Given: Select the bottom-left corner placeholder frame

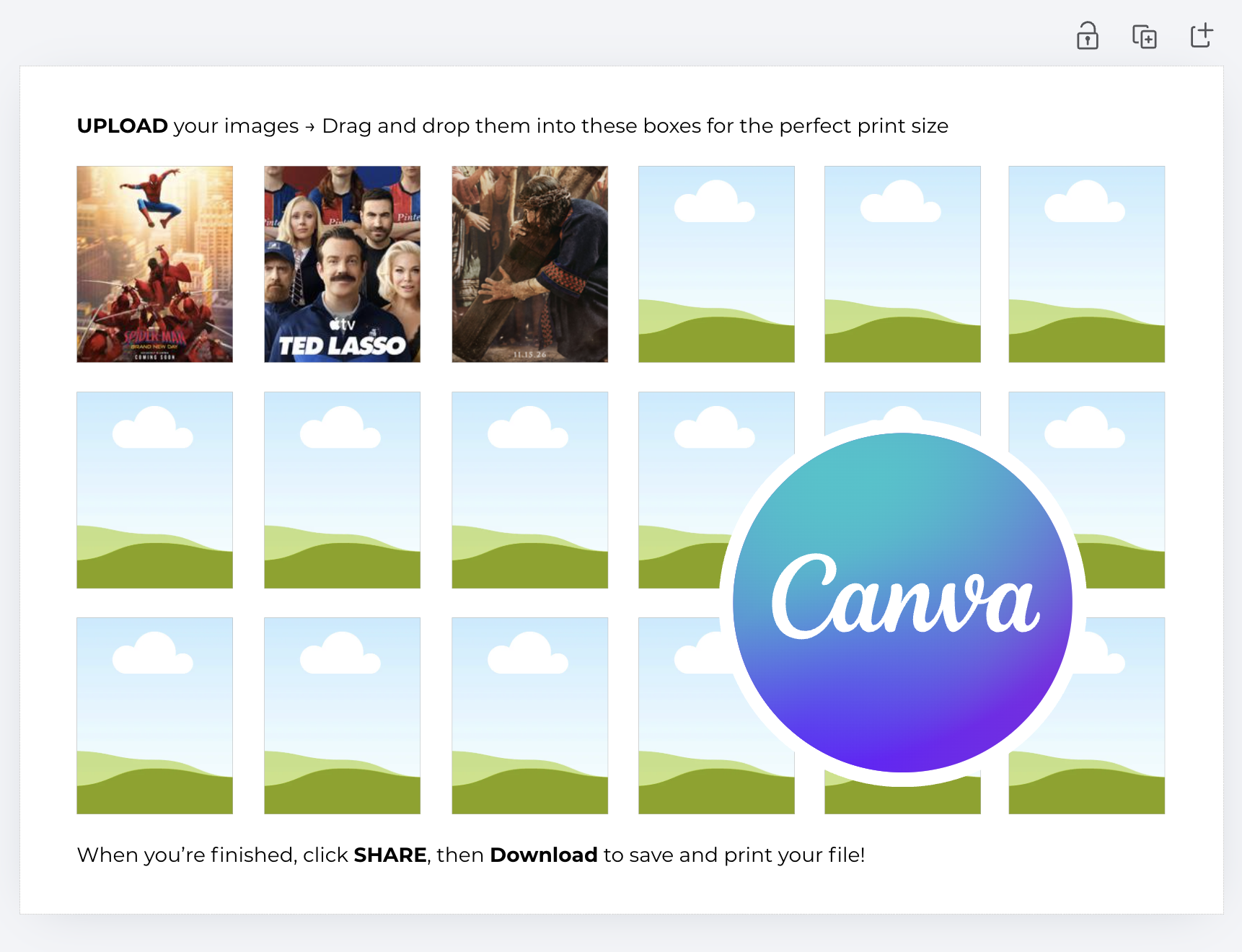Looking at the screenshot, I should point(155,715).
